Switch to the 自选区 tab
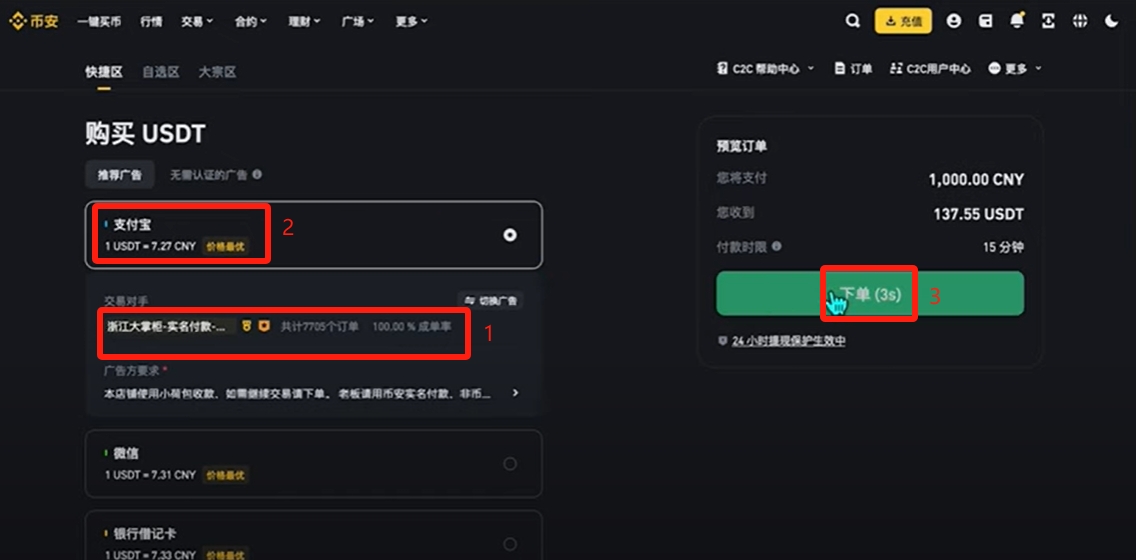1136x560 pixels. [161, 72]
